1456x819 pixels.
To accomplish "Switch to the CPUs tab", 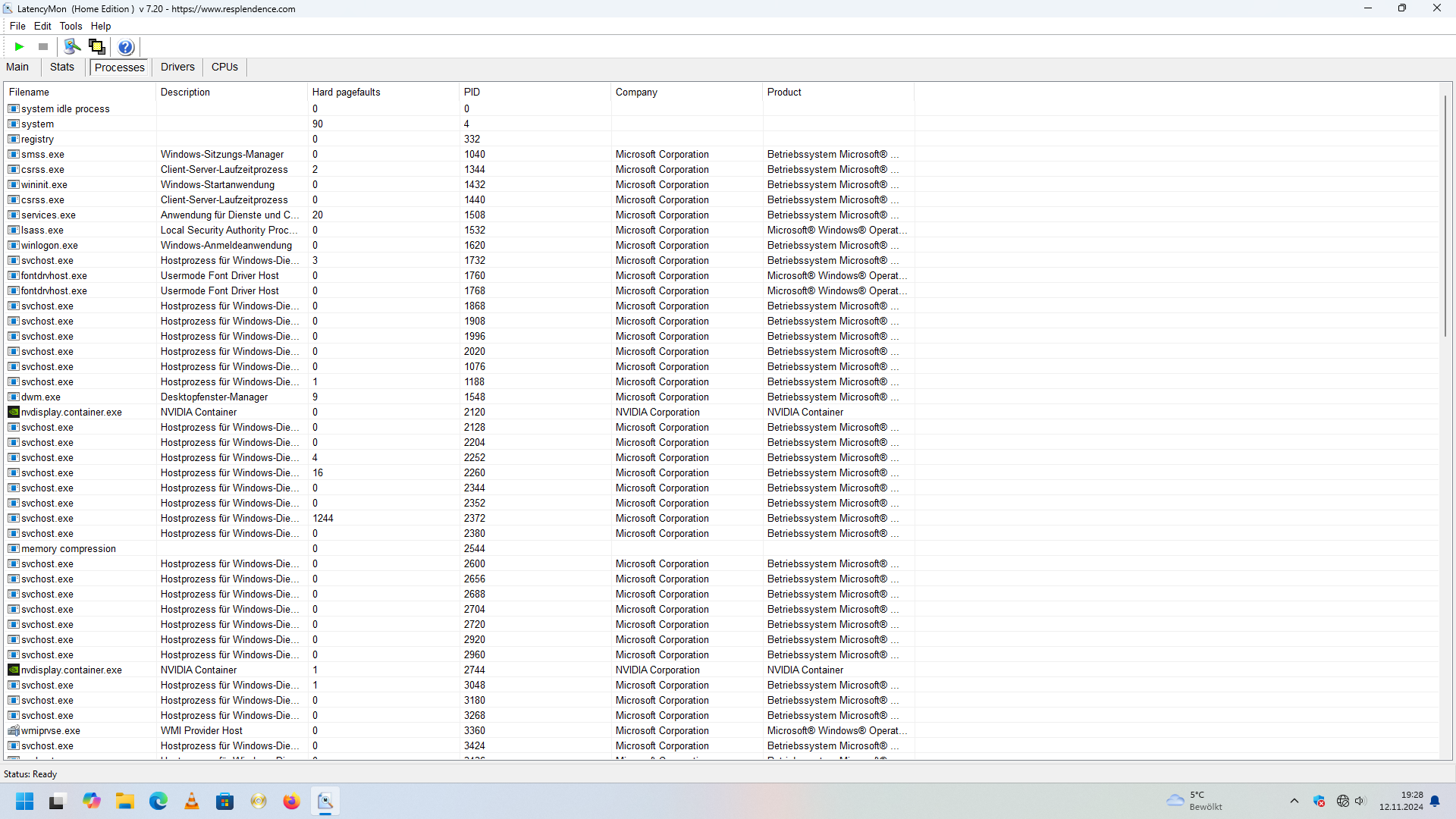I will coord(224,67).
